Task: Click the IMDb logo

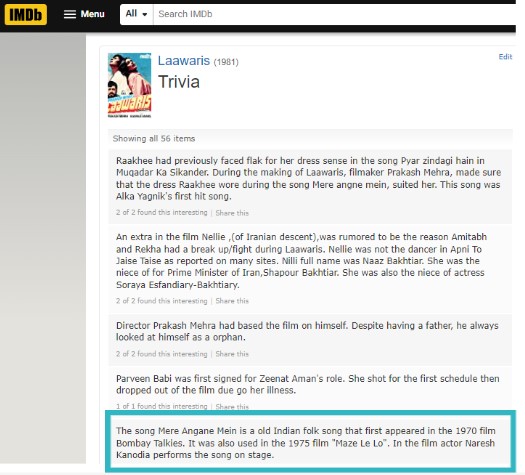Action: tap(26, 14)
